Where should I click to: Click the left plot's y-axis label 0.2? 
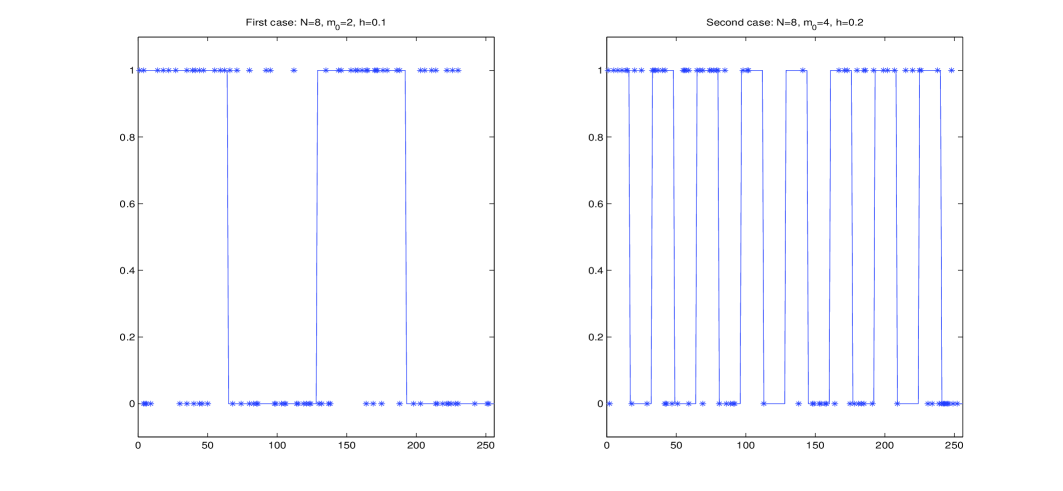125,337
